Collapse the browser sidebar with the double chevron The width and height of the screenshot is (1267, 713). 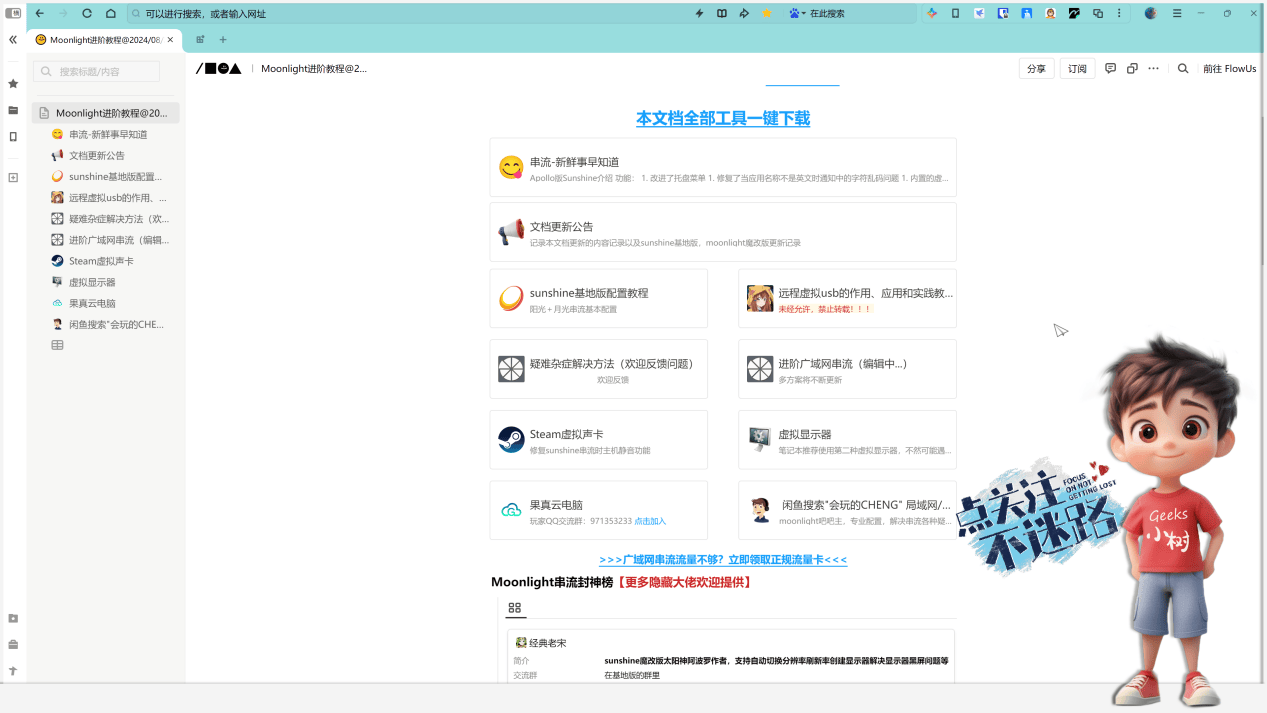13,40
